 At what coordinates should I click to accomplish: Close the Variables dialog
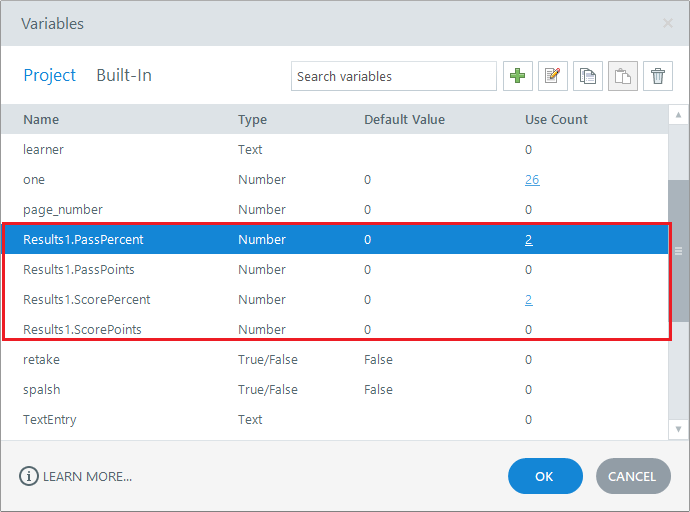tap(667, 23)
